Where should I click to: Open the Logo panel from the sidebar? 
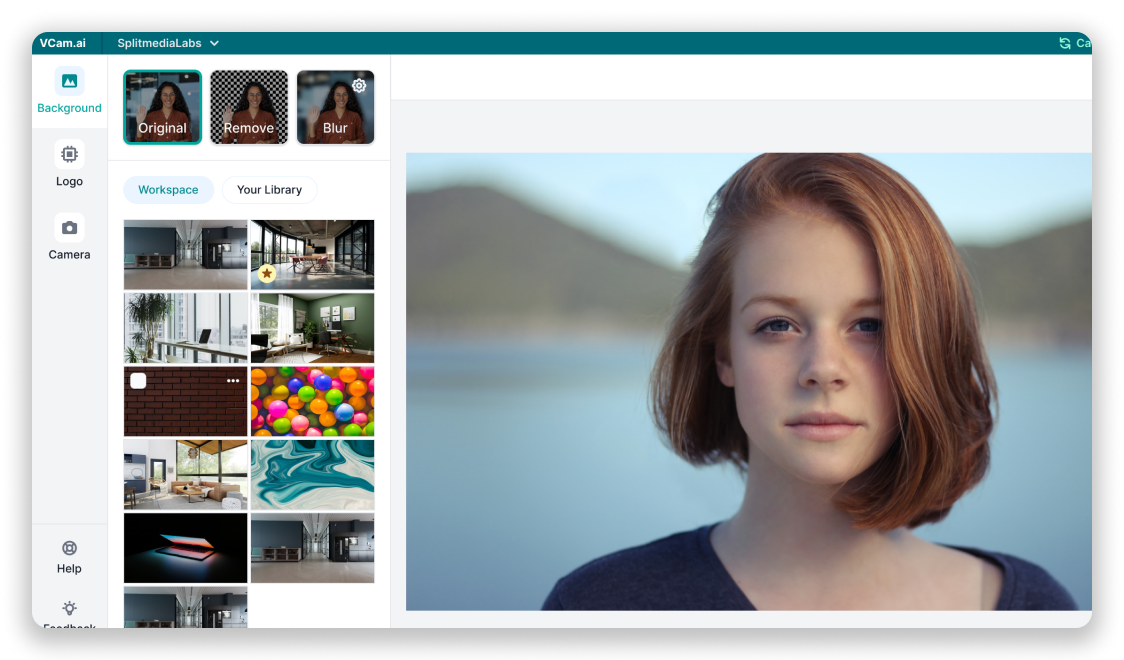69,154
